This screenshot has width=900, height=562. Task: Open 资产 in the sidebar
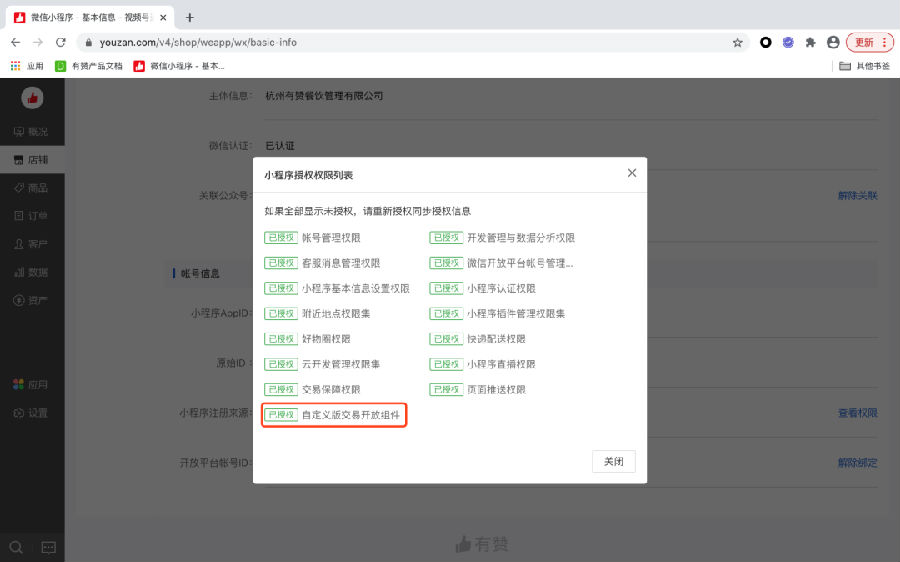[32, 300]
